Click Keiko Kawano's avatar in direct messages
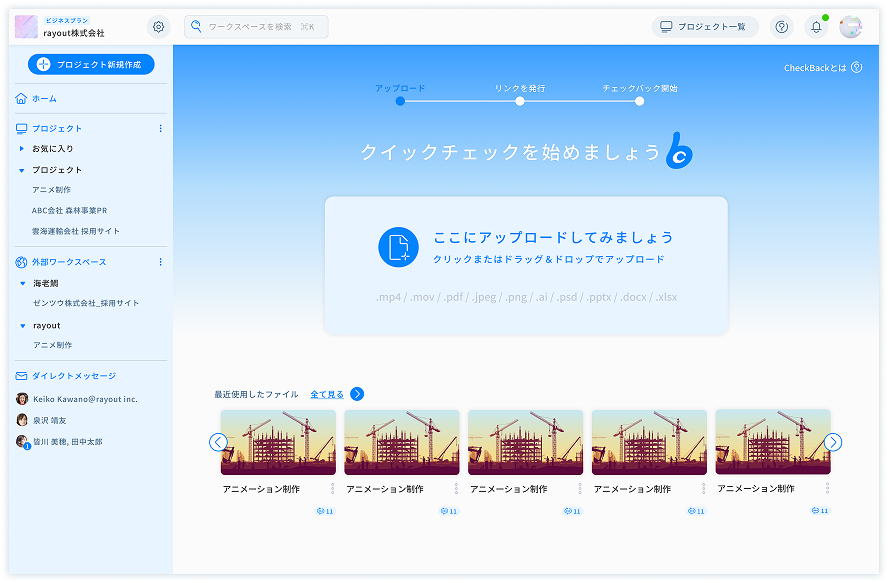 (22, 399)
